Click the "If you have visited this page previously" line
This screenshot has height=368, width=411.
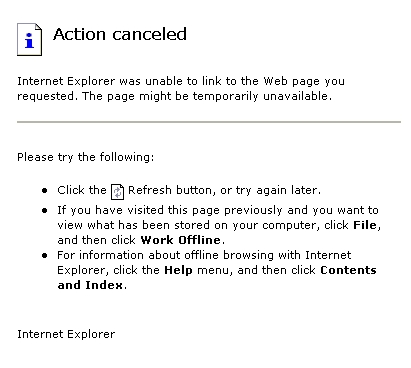tap(218, 211)
